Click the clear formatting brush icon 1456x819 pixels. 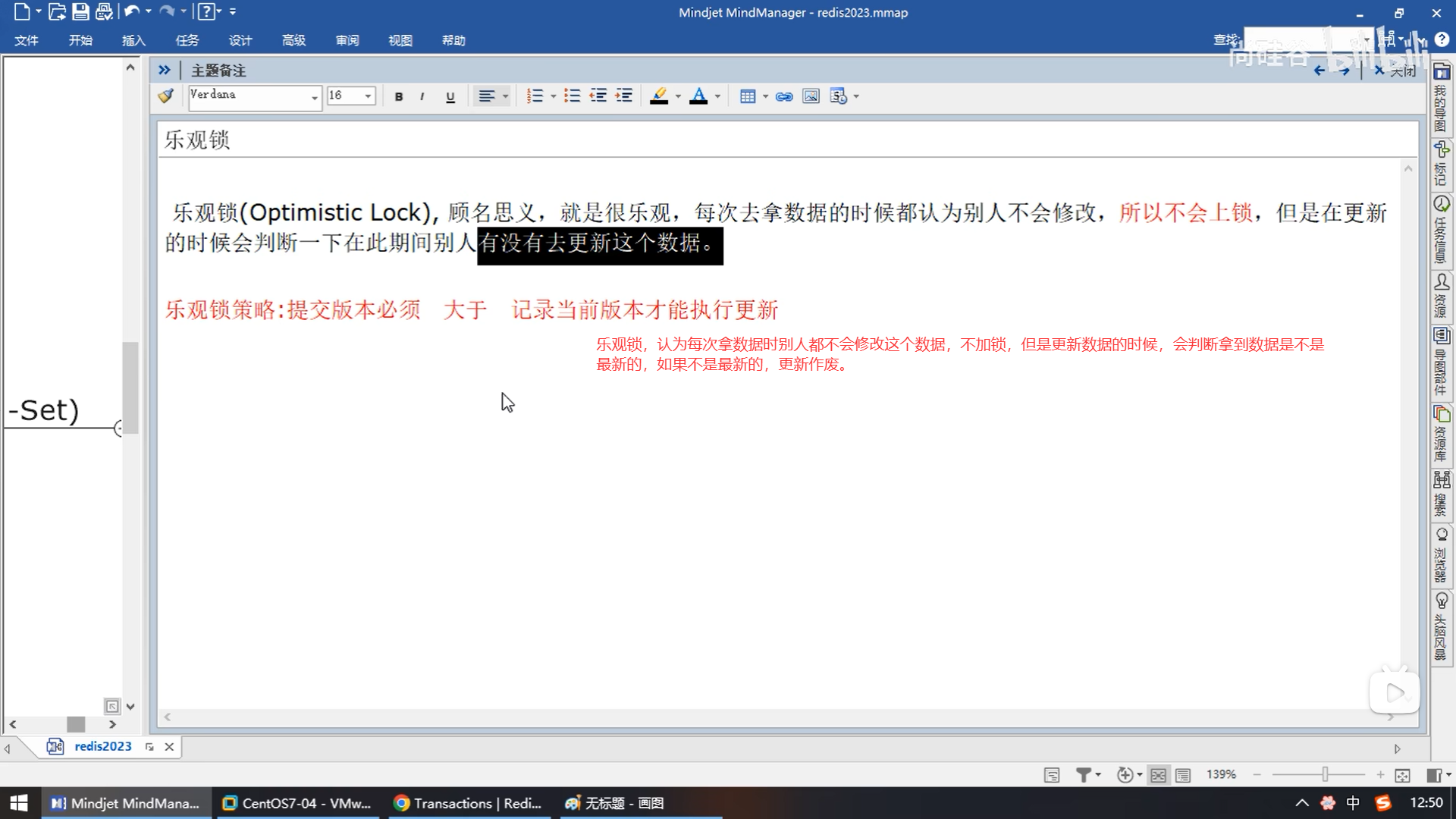click(165, 96)
